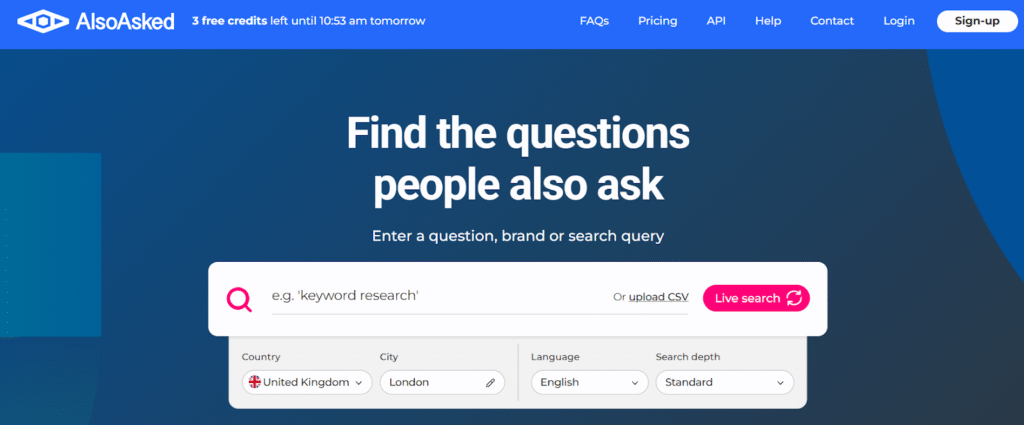Screen dimensions: 1024x425
Task: Click the pencil edit icon in City field
Action: [490, 382]
